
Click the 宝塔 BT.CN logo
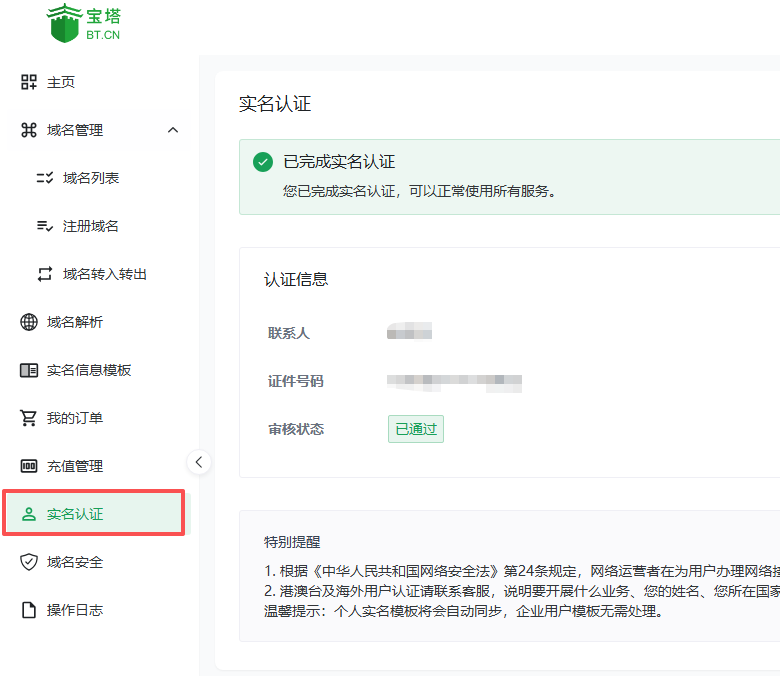(x=84, y=23)
